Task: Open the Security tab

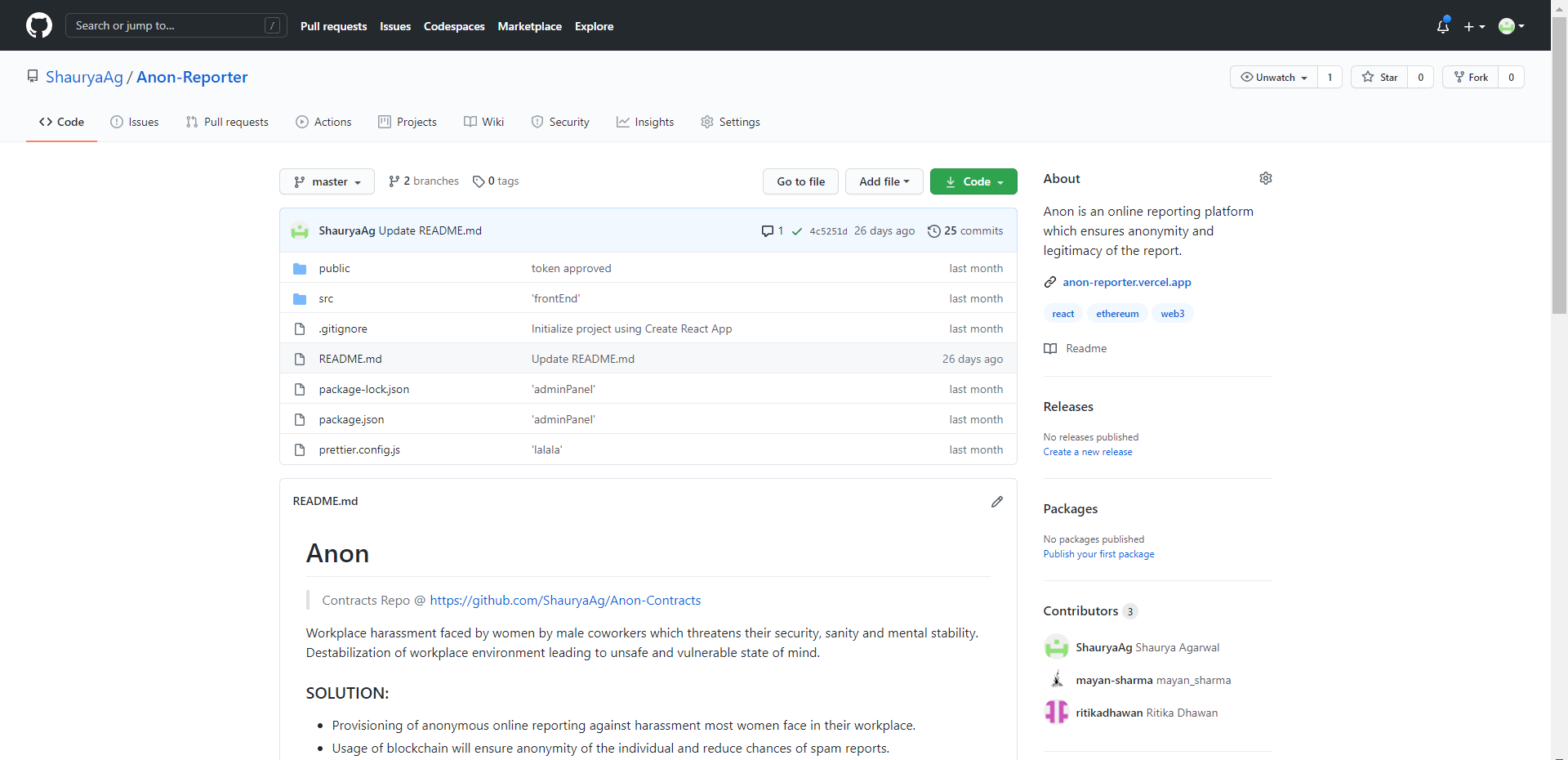Action: [x=560, y=122]
